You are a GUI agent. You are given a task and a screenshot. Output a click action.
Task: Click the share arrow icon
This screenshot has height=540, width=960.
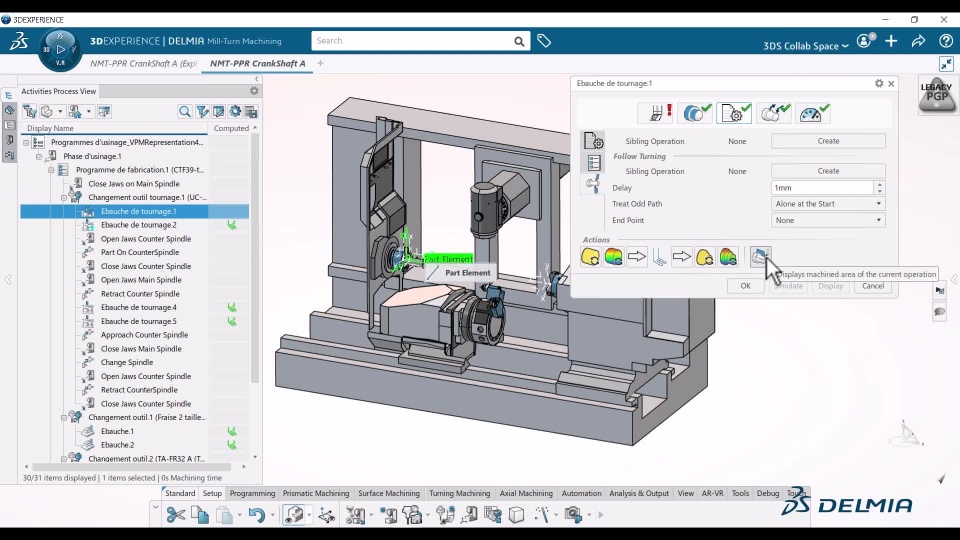pyautogui.click(x=918, y=41)
